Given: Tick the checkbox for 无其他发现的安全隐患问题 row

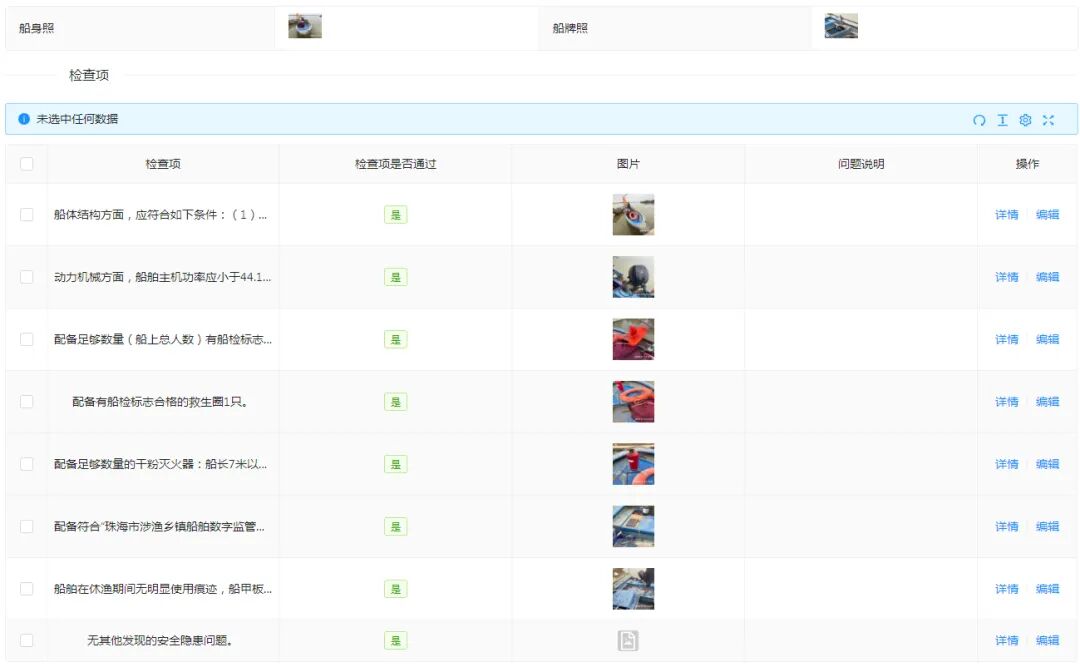Looking at the screenshot, I should coord(27,641).
